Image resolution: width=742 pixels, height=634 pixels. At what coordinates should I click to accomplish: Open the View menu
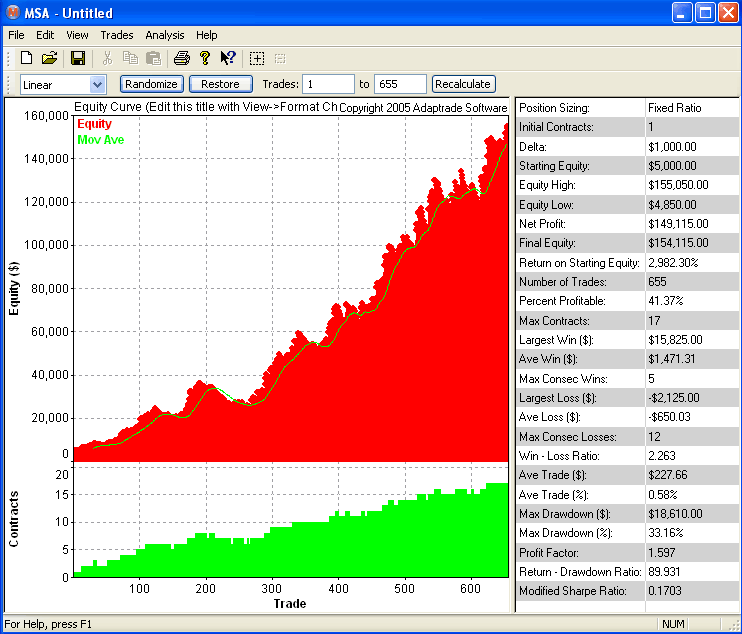tap(77, 35)
